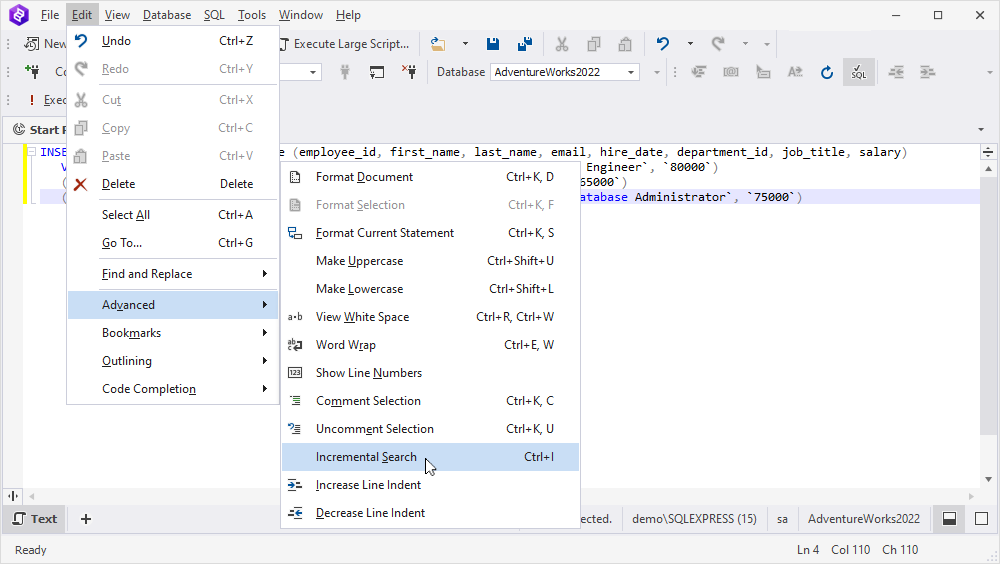Click the Word Wrap icon
Screen dimensions: 1000x564
295,345
